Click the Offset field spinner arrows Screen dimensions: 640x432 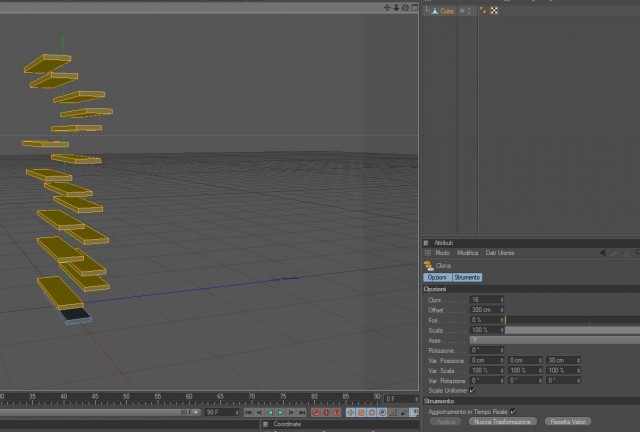coord(502,310)
